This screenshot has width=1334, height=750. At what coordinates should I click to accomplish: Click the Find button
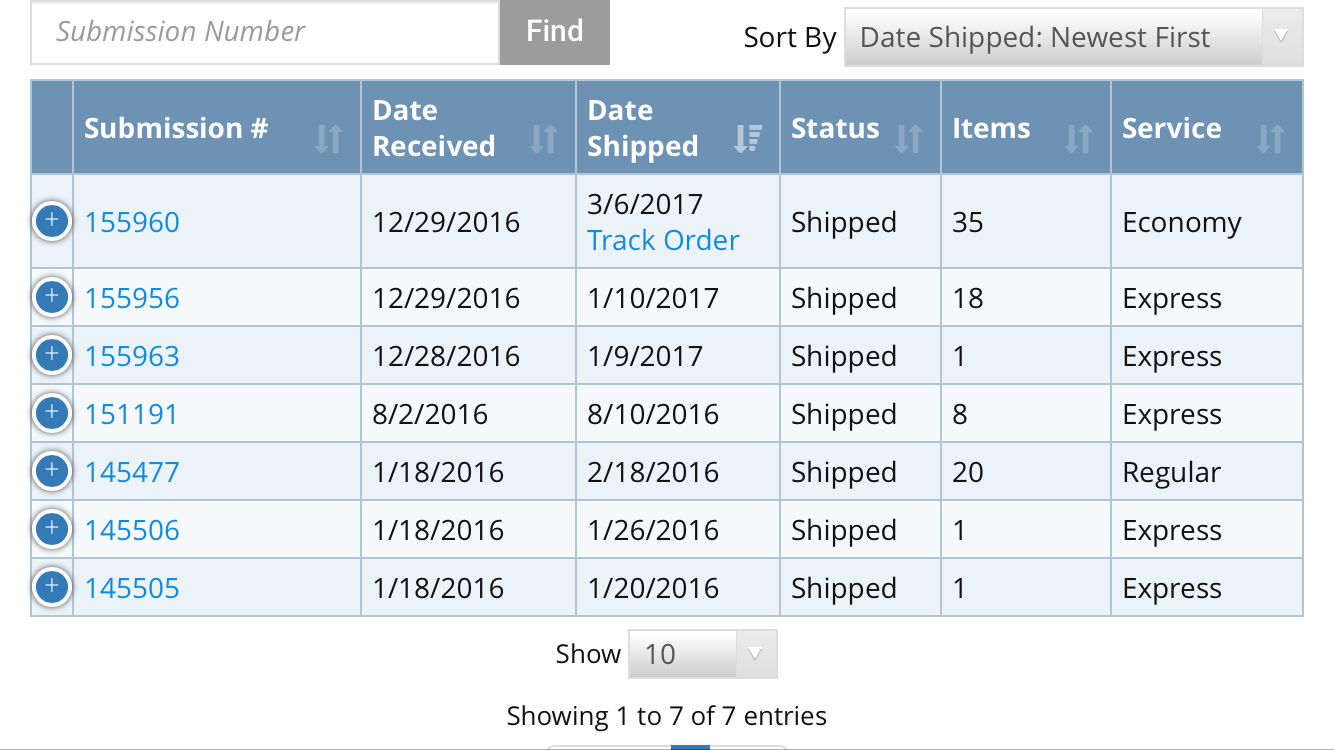tap(554, 32)
